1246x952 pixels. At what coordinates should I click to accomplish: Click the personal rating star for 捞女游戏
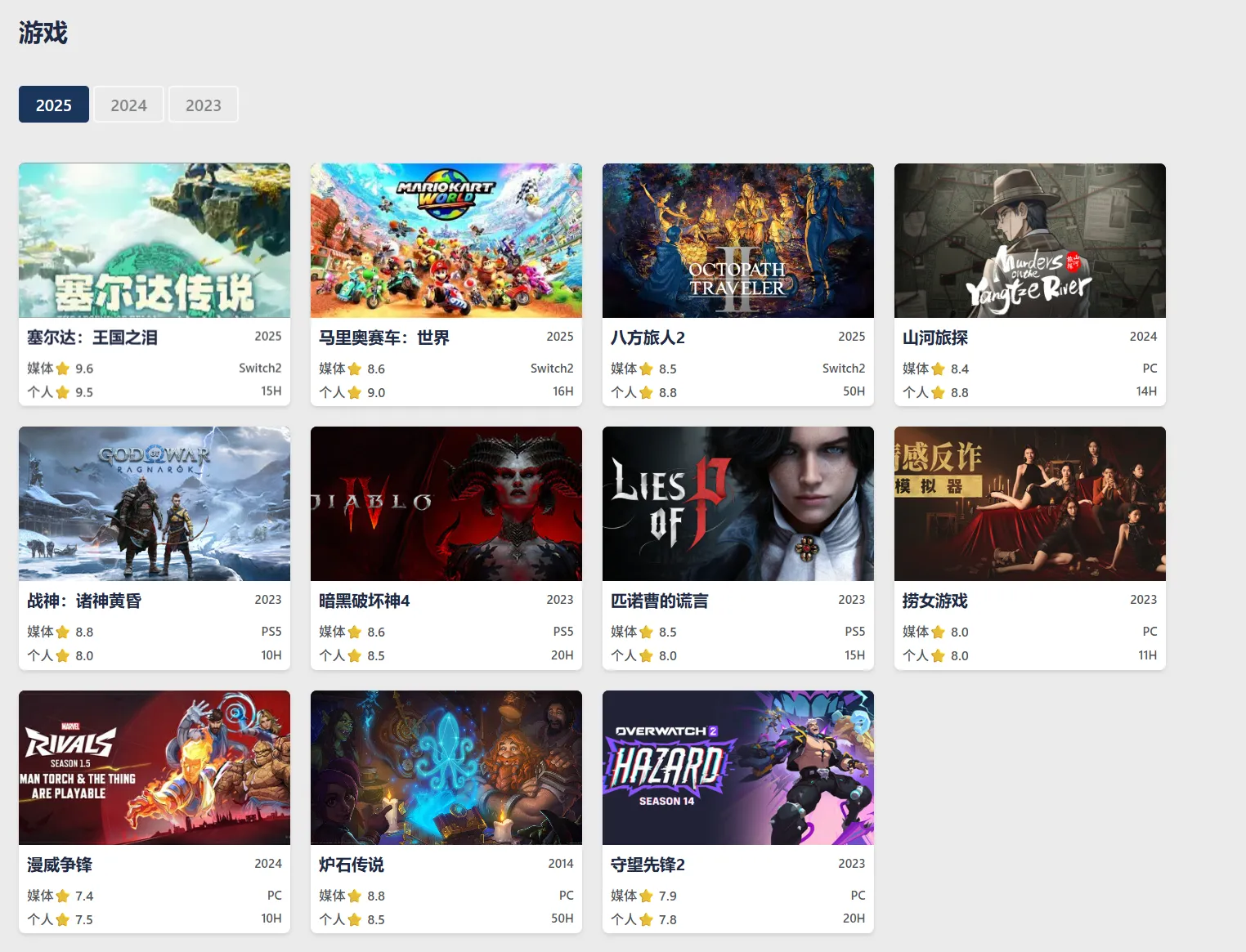point(939,655)
